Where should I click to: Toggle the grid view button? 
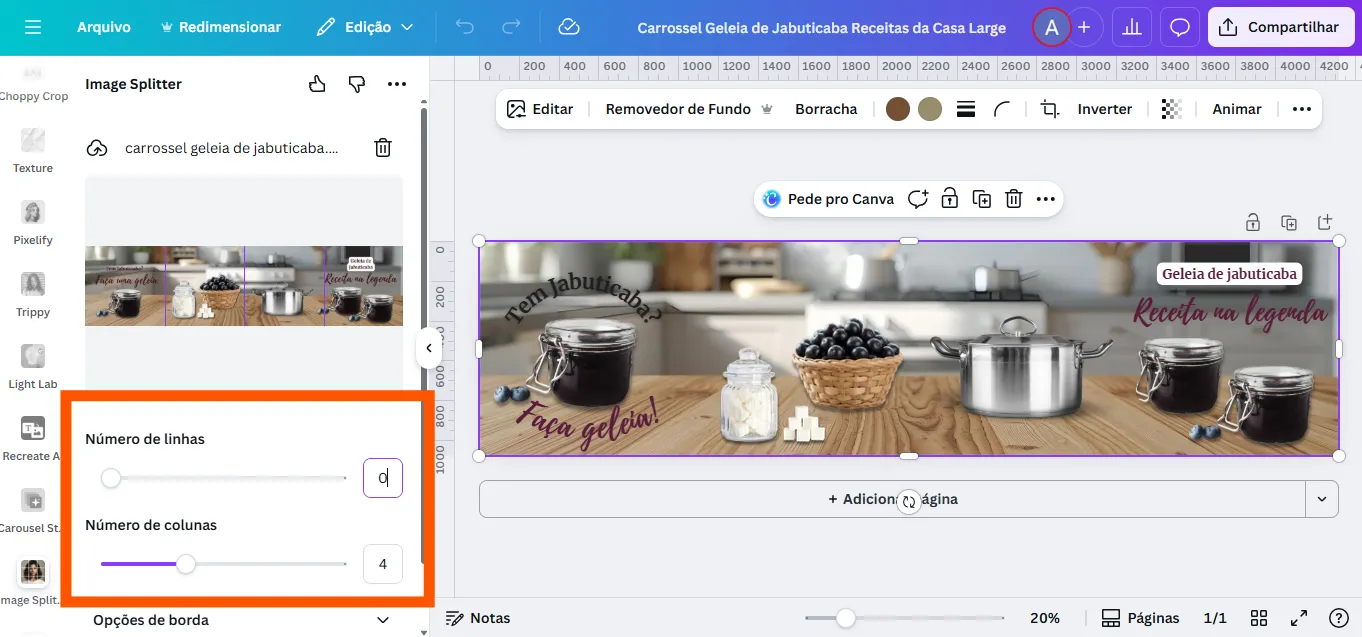[1259, 618]
